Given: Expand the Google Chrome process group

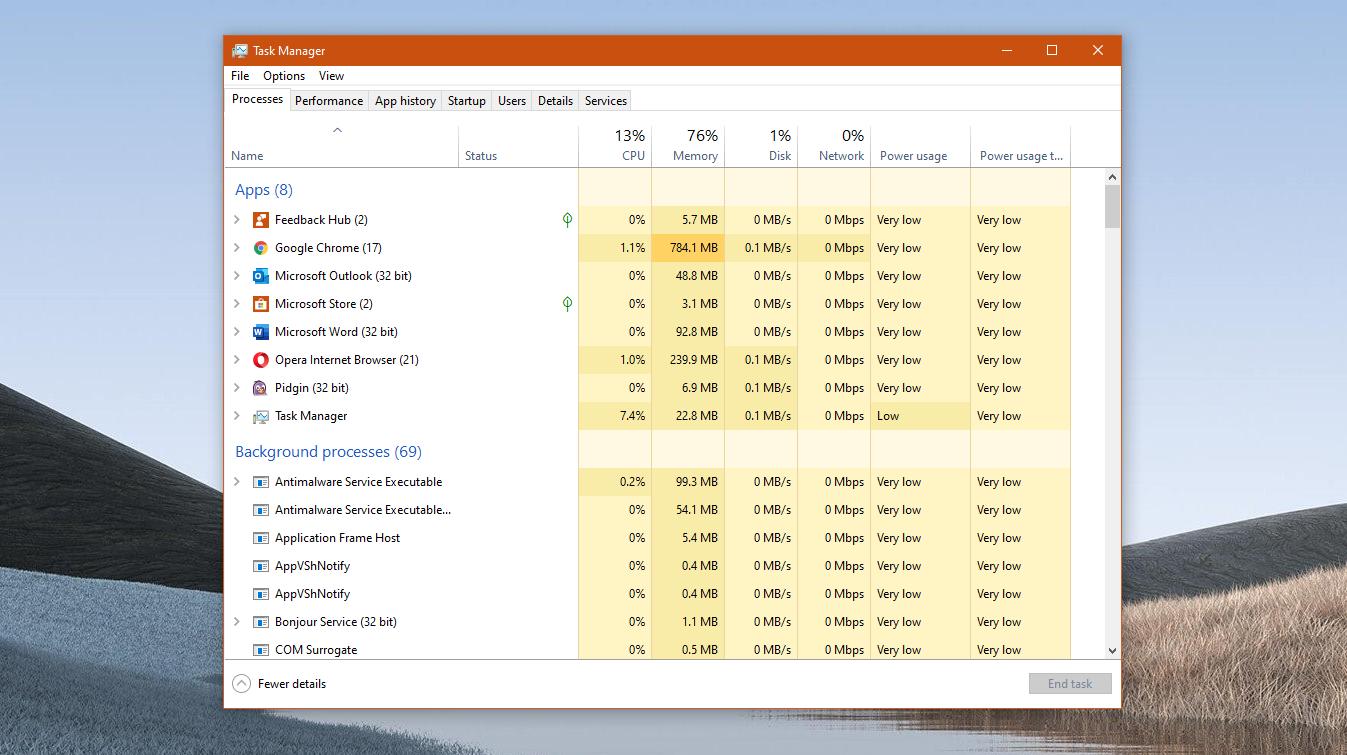Looking at the screenshot, I should point(237,248).
